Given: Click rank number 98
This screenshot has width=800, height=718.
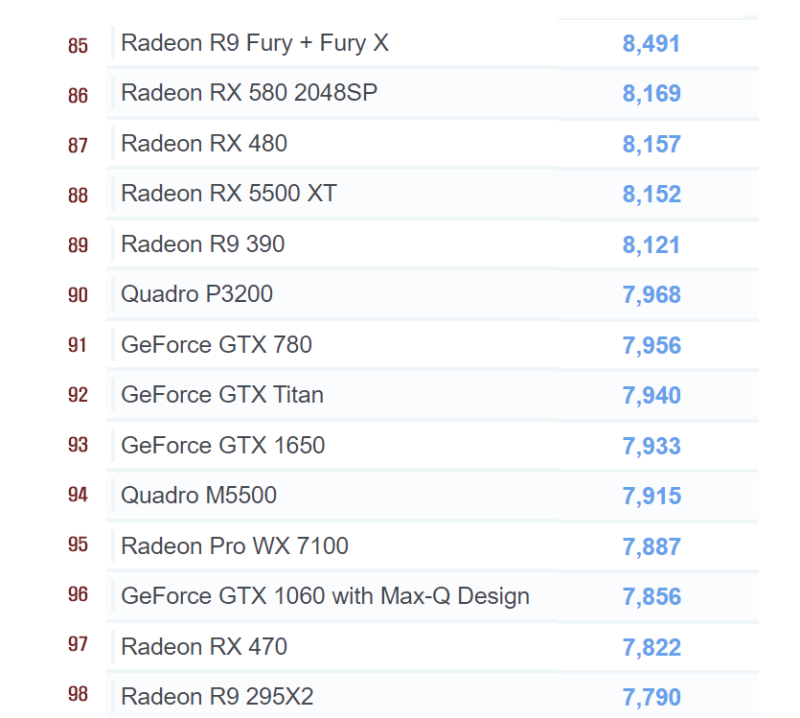Looking at the screenshot, I should coord(78,694).
